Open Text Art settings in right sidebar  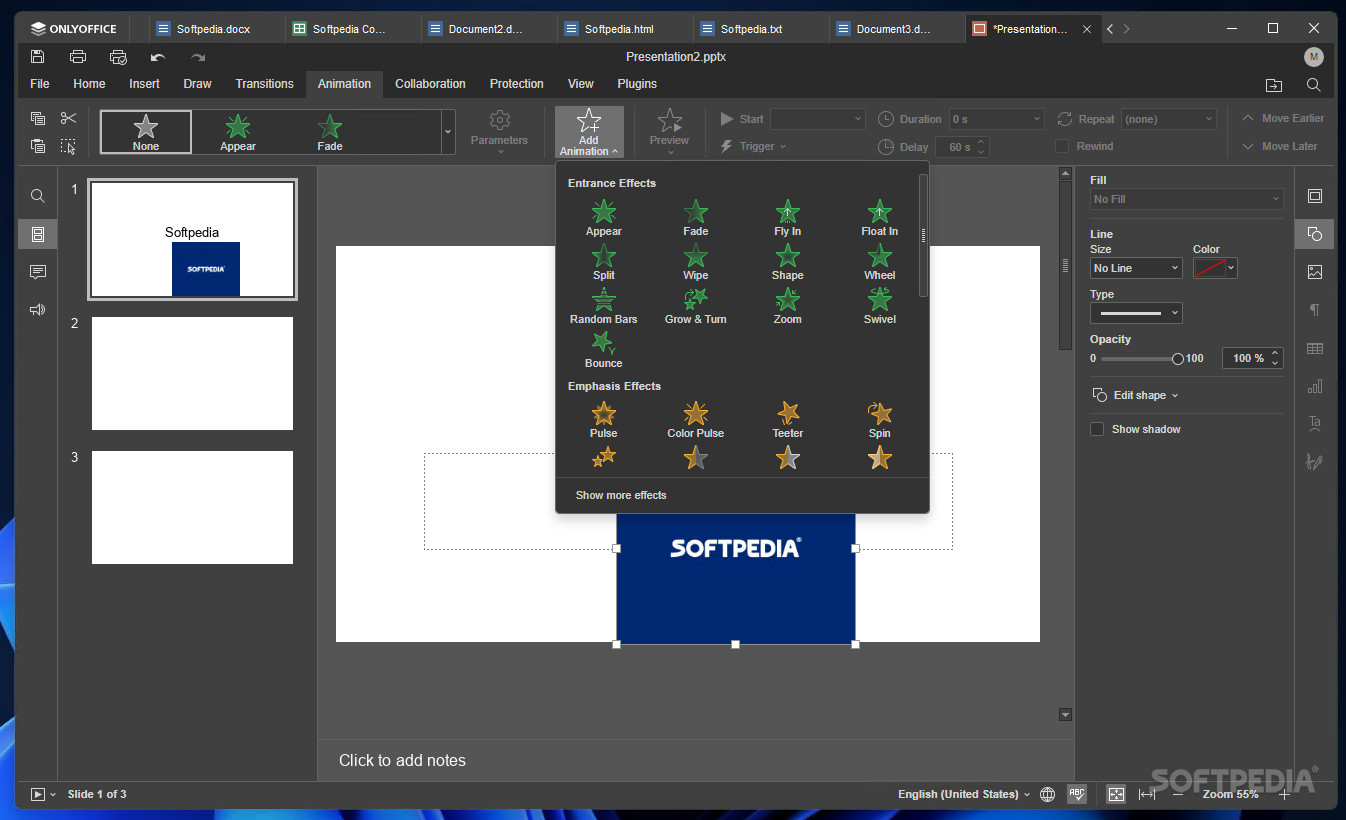(x=1315, y=424)
